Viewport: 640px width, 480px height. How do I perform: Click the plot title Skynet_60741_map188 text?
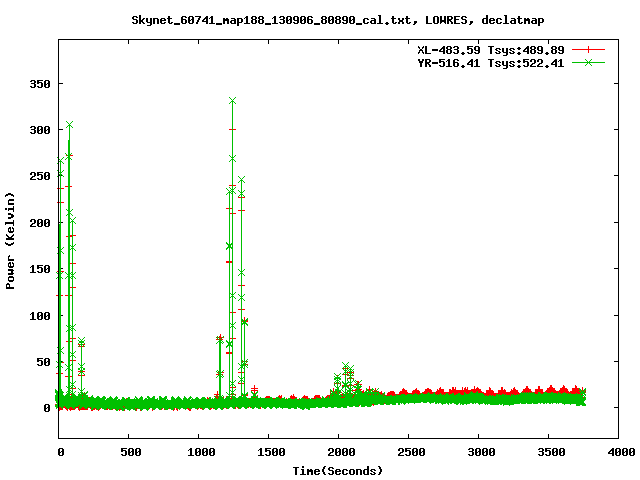pos(338,20)
